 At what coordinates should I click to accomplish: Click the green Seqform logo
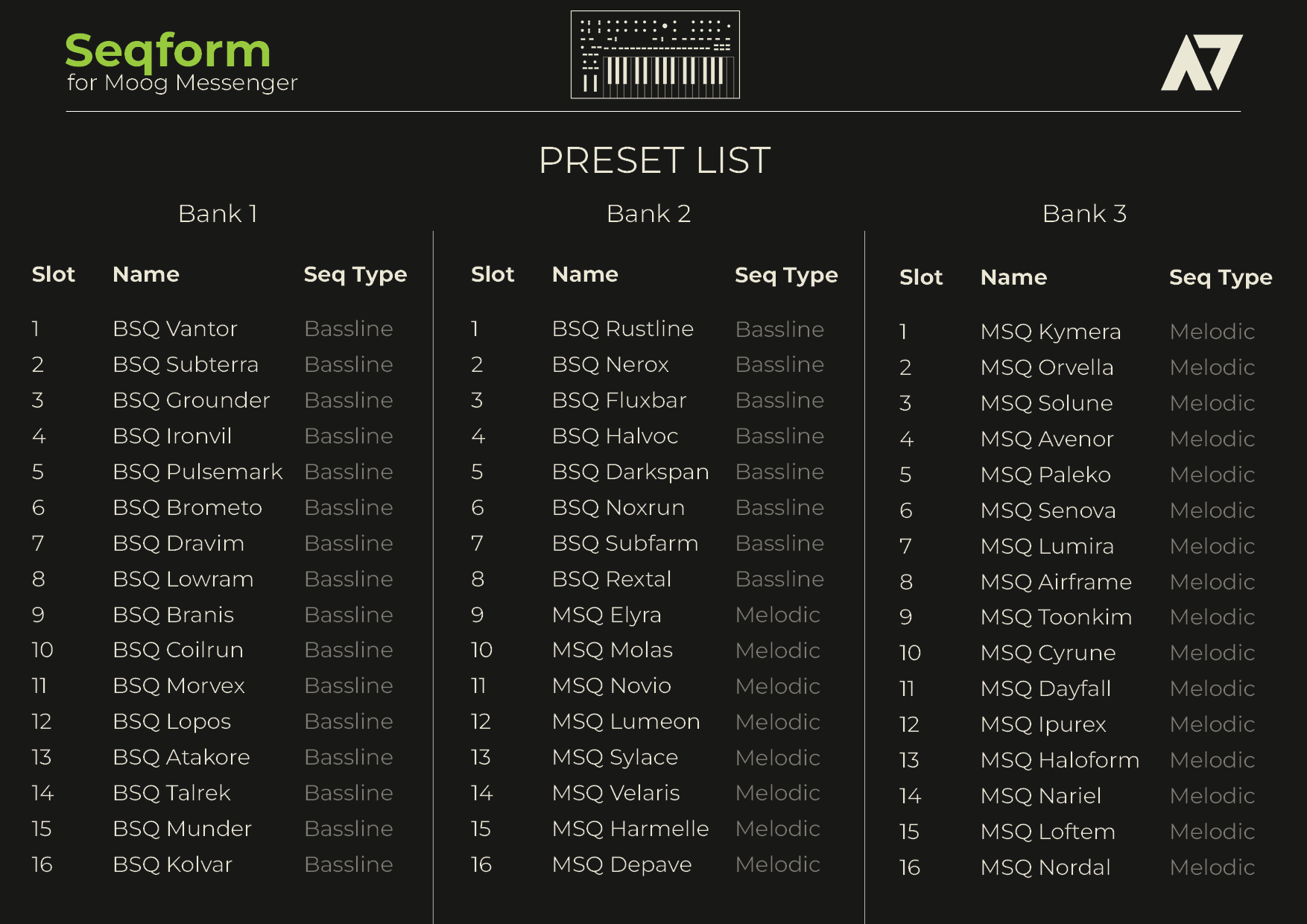pos(168,51)
